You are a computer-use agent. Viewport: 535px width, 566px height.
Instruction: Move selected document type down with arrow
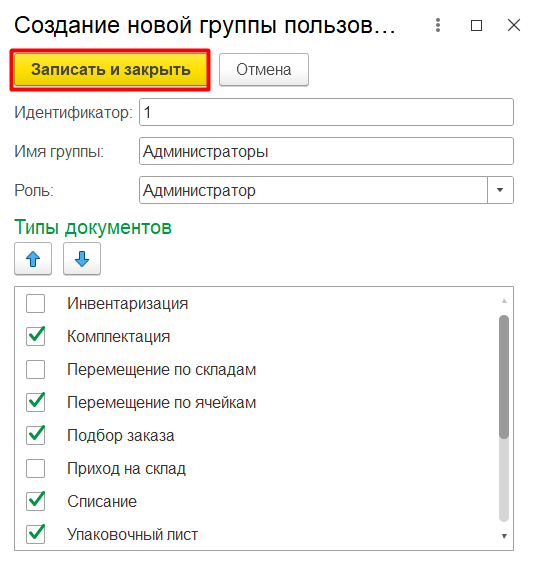click(x=82, y=259)
